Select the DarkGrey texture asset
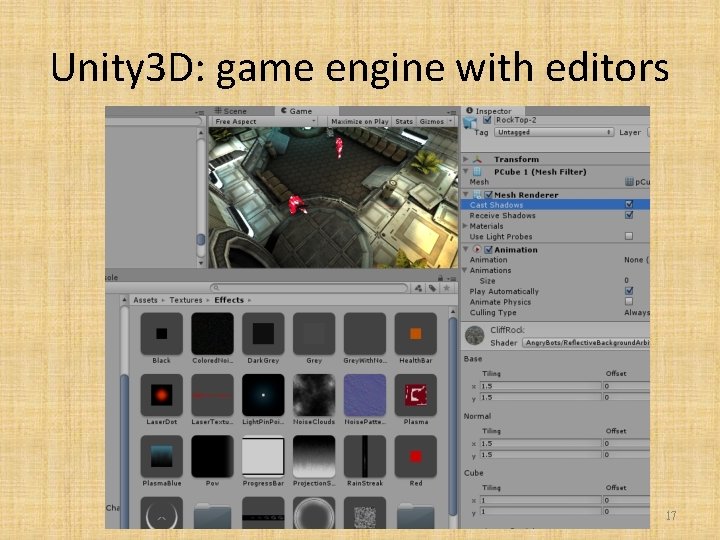This screenshot has height=540, width=720. [263, 334]
